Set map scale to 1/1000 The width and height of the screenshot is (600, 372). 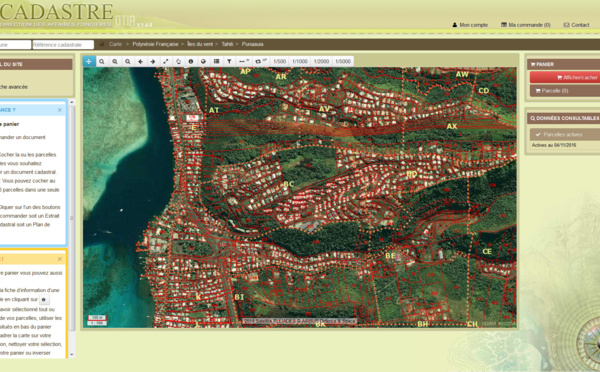click(x=300, y=61)
